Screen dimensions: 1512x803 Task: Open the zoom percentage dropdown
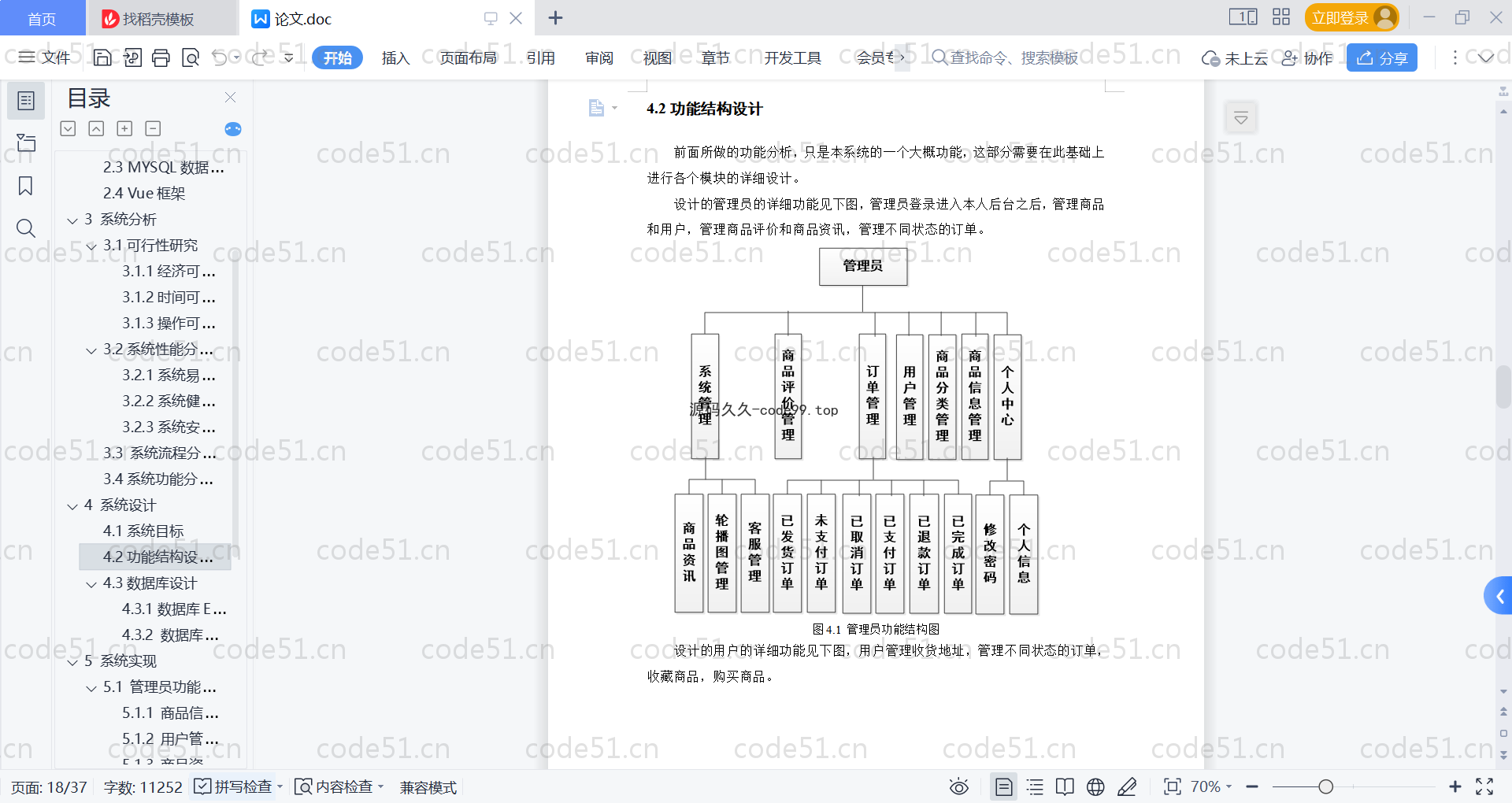tap(1211, 786)
